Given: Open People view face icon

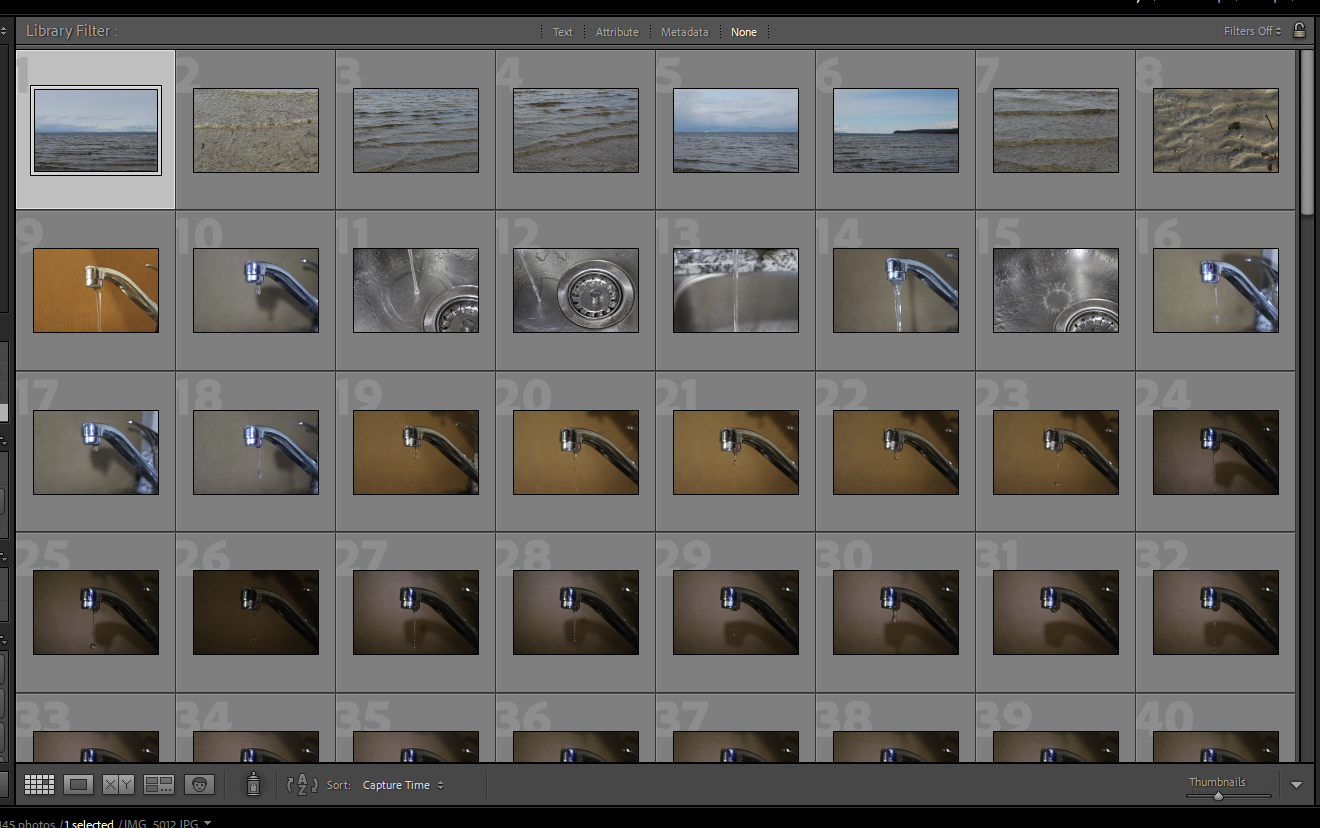Looking at the screenshot, I should point(199,785).
